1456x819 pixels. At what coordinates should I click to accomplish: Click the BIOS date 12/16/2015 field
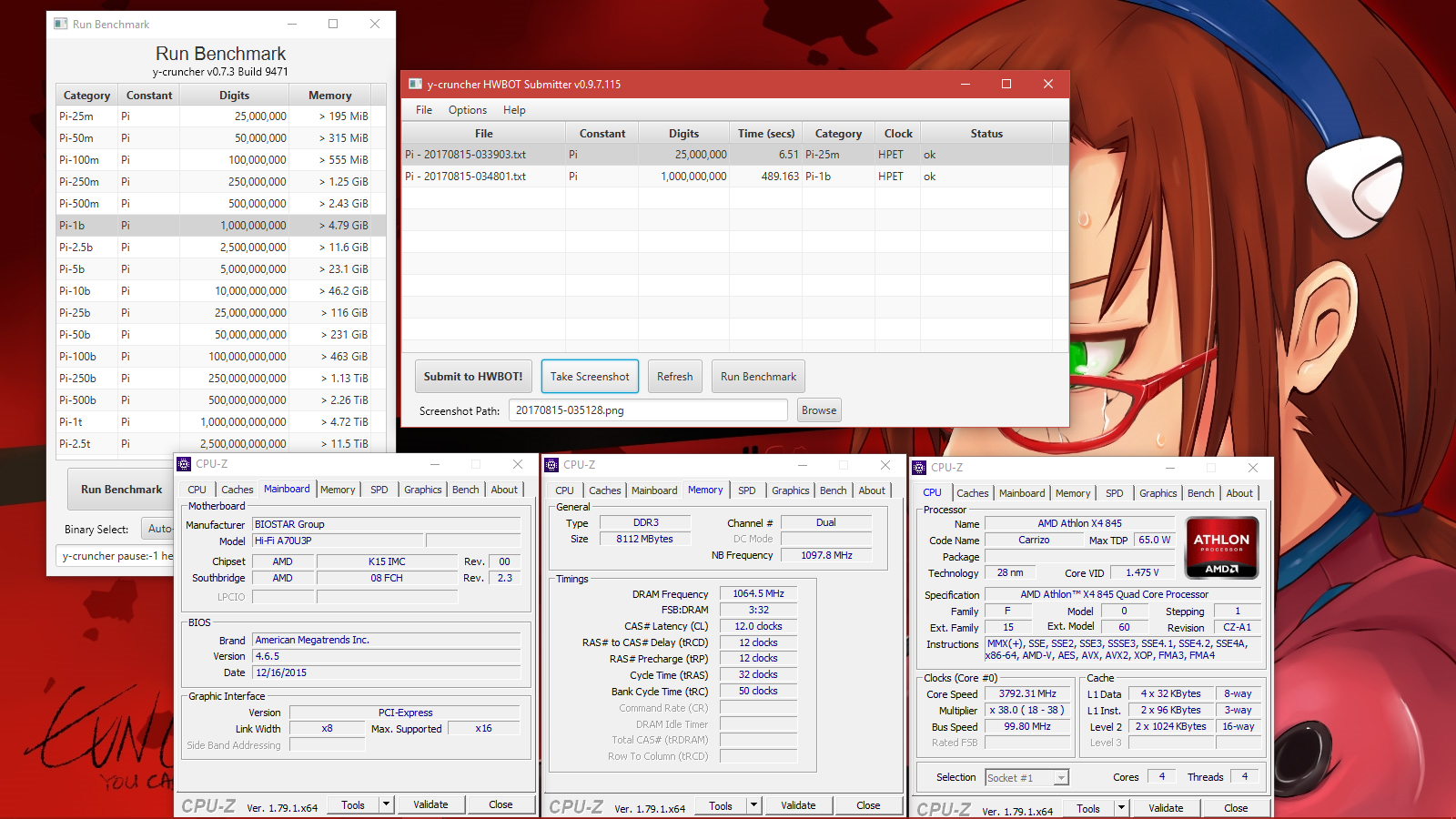387,672
